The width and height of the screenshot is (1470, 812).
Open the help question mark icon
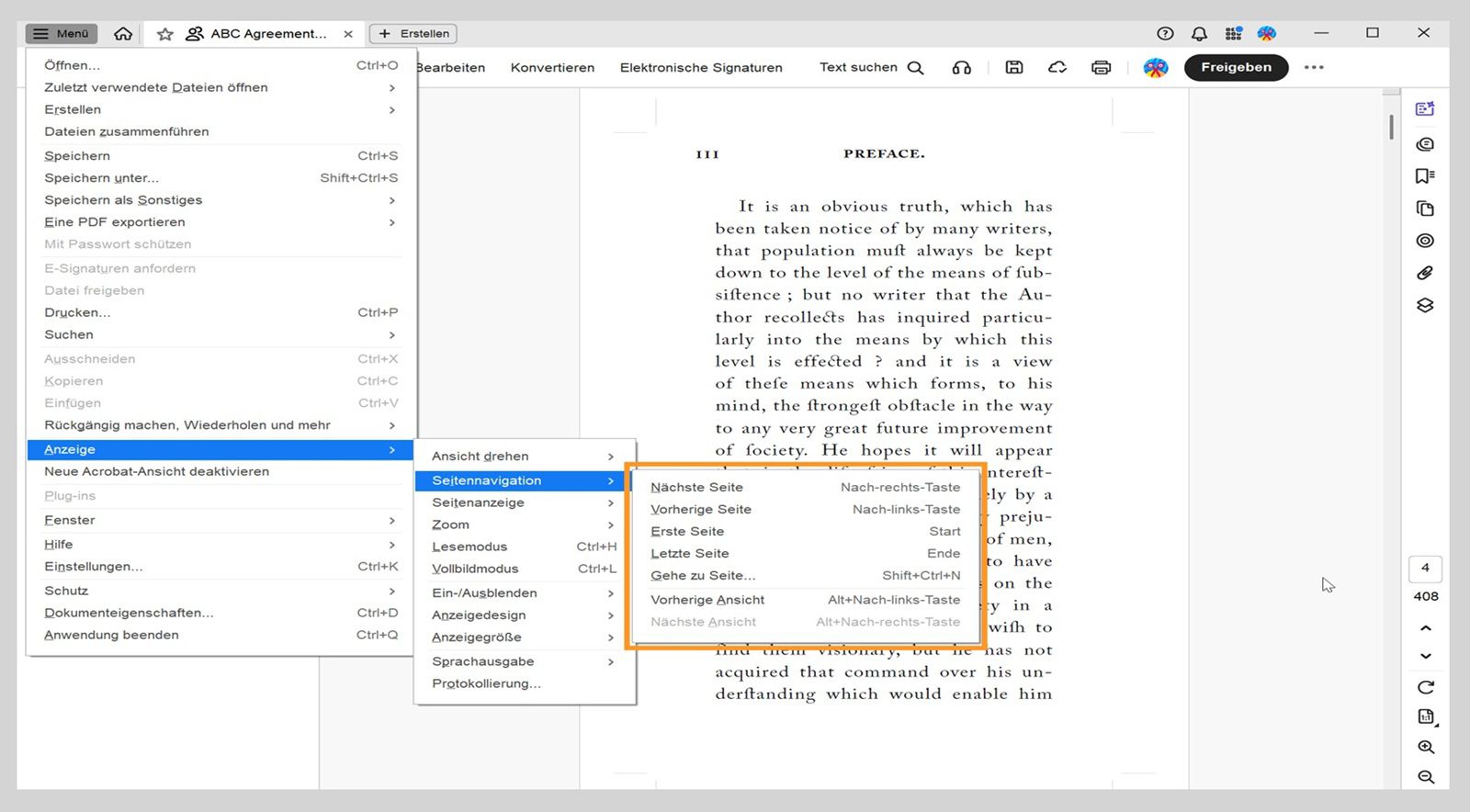coord(1165,33)
